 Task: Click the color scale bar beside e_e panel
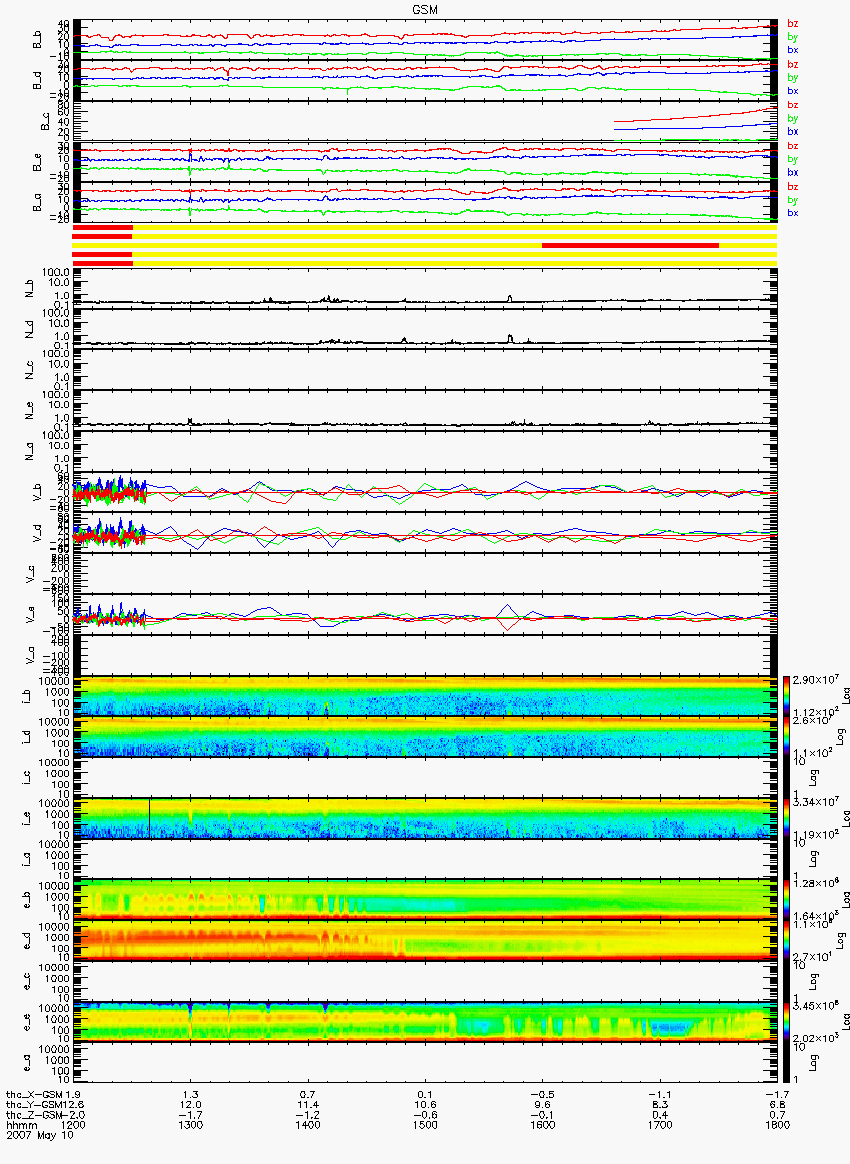(x=787, y=1022)
